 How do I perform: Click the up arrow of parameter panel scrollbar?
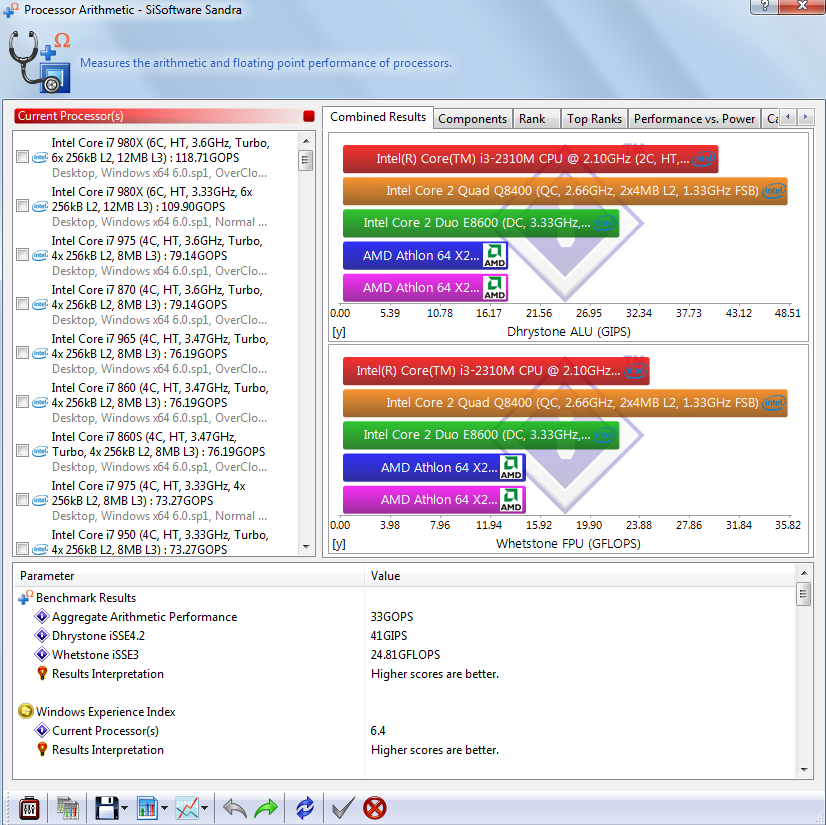tap(804, 573)
